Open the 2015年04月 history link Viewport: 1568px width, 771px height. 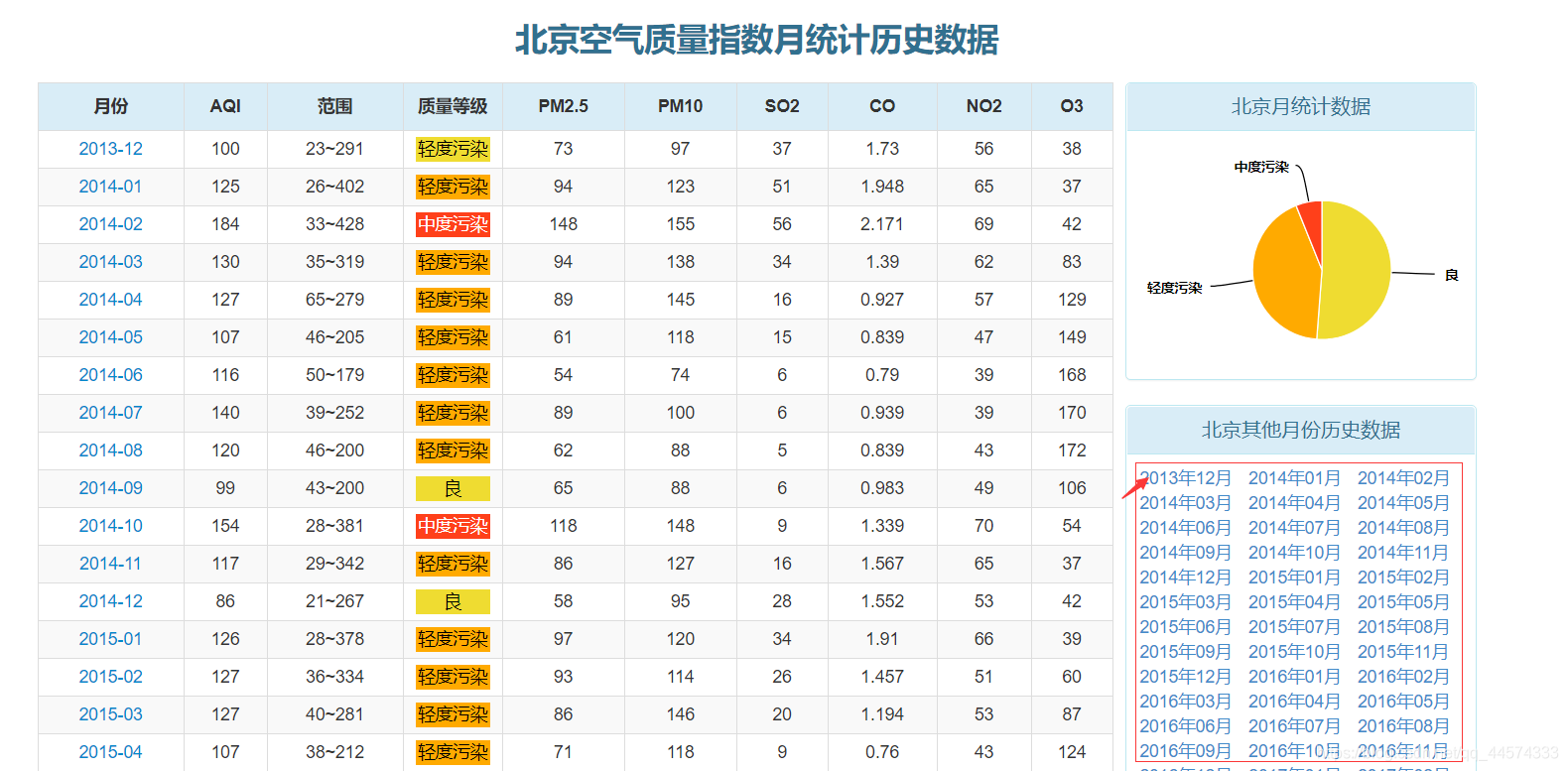point(1294,602)
